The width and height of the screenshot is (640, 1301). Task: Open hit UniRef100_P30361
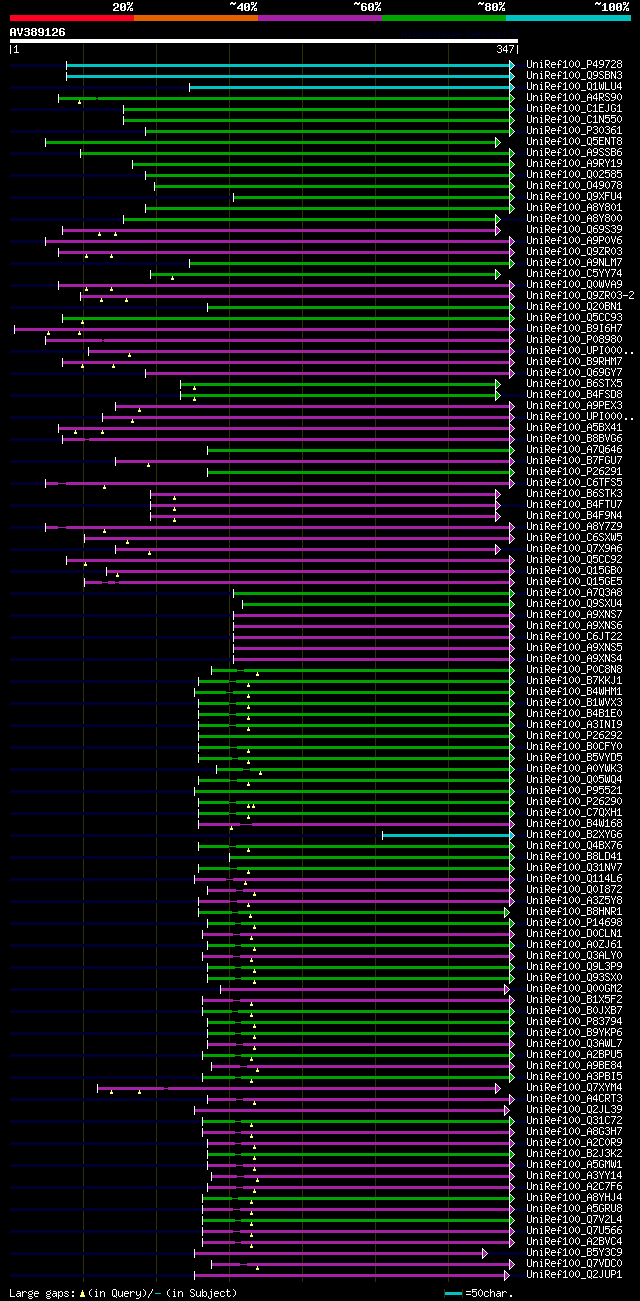click(x=574, y=131)
